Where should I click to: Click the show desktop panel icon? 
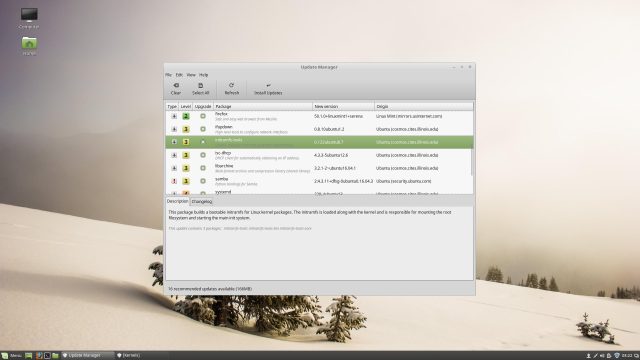[x=29, y=356]
